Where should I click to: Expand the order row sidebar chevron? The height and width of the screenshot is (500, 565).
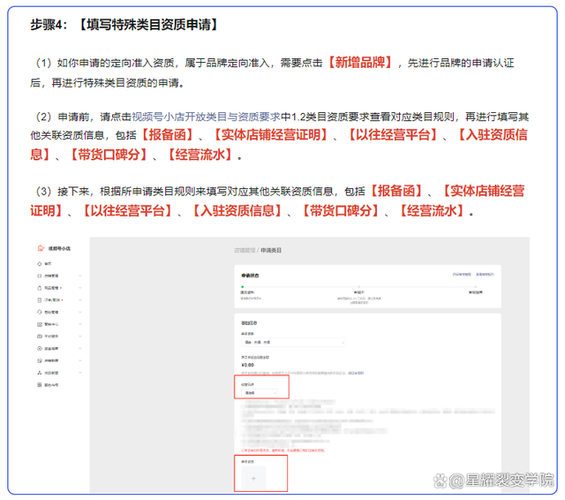80,300
